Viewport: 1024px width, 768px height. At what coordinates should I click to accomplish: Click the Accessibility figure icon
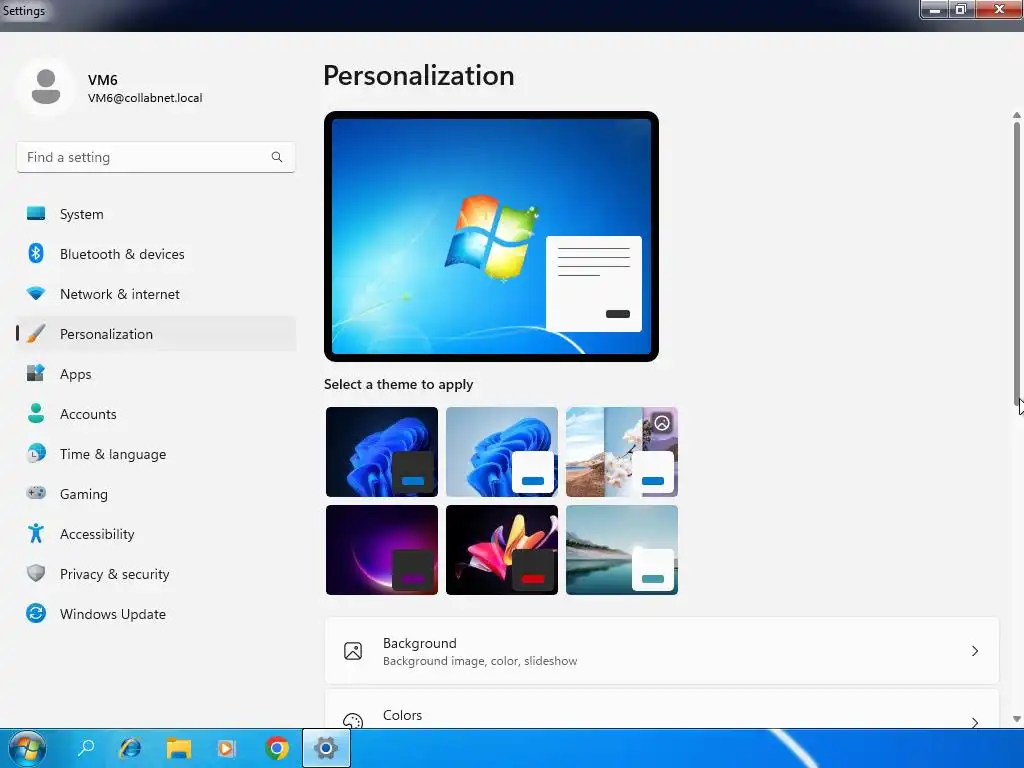[x=36, y=534]
